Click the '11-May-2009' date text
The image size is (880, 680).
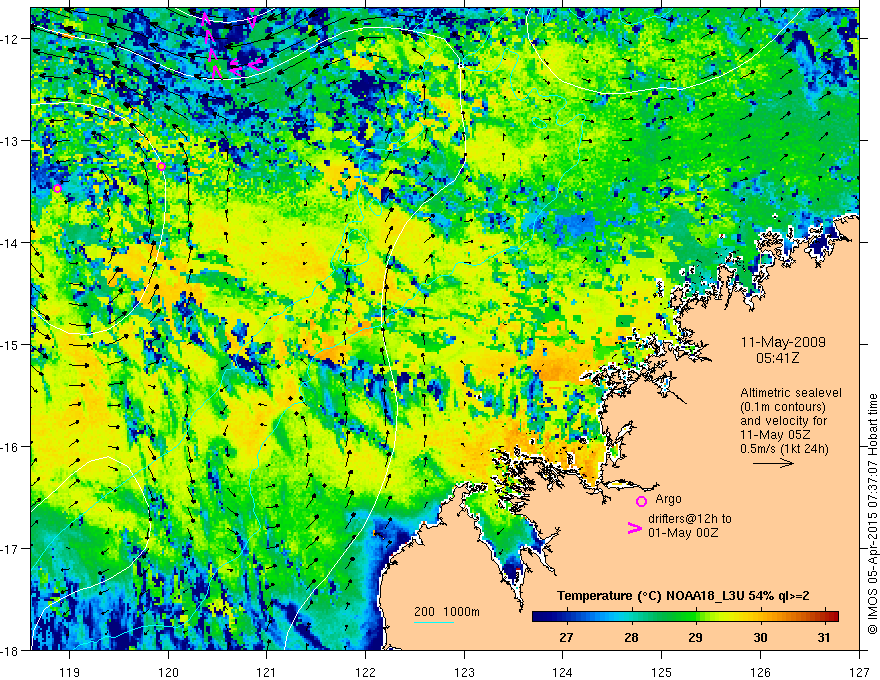[x=783, y=342]
